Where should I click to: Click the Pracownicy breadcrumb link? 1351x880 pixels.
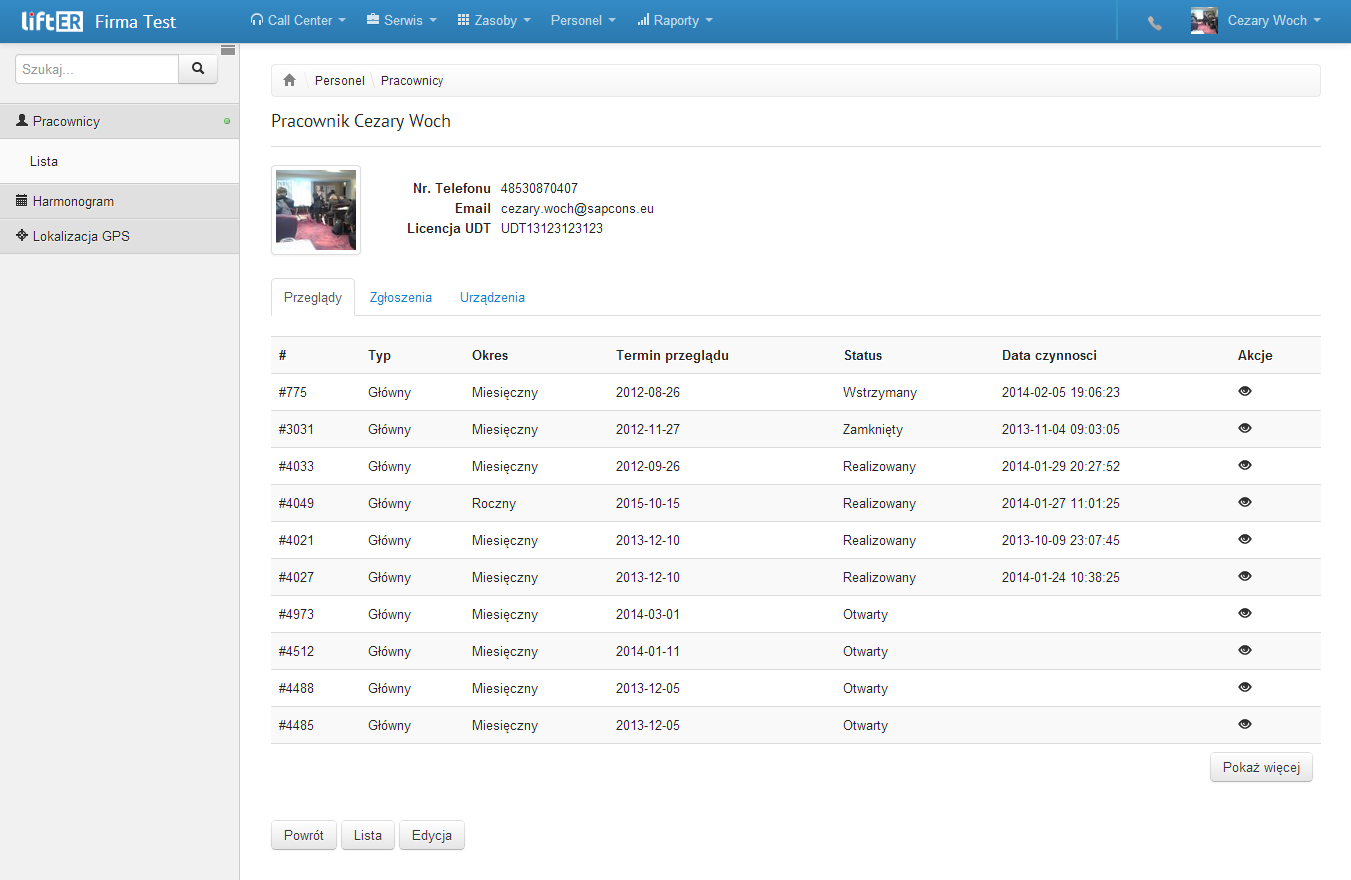(412, 81)
